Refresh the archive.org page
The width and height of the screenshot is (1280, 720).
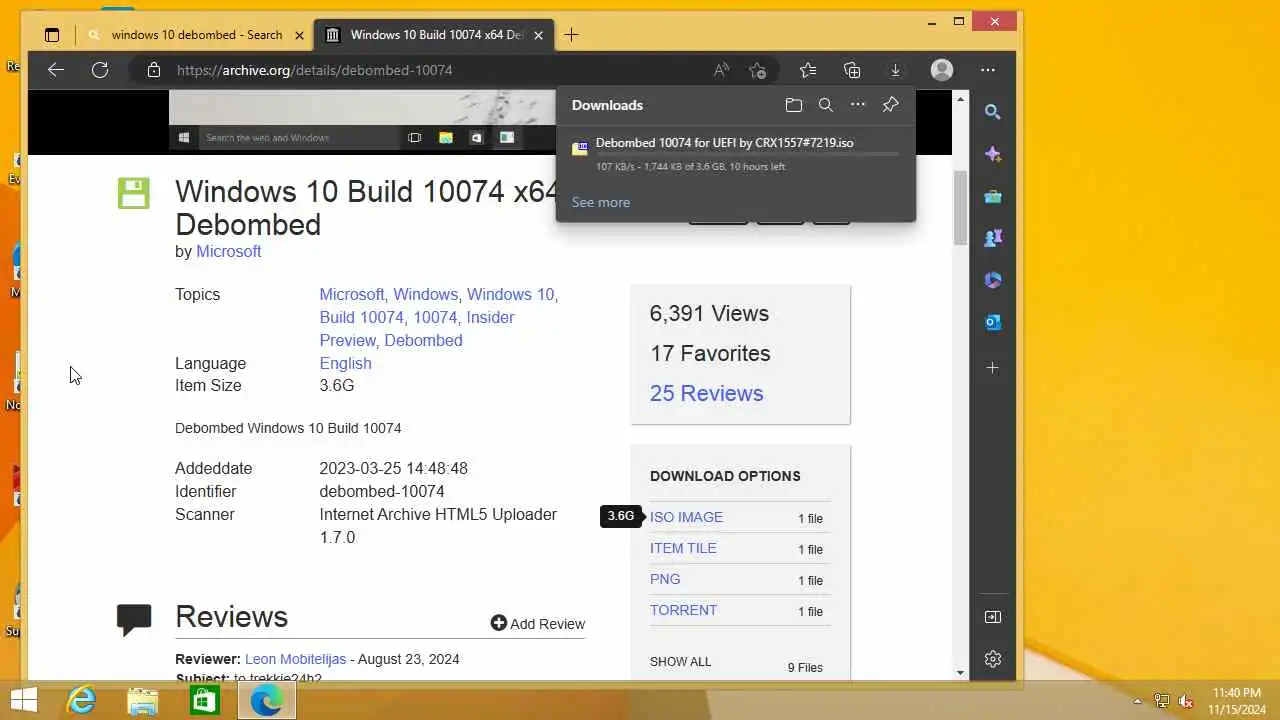point(100,70)
